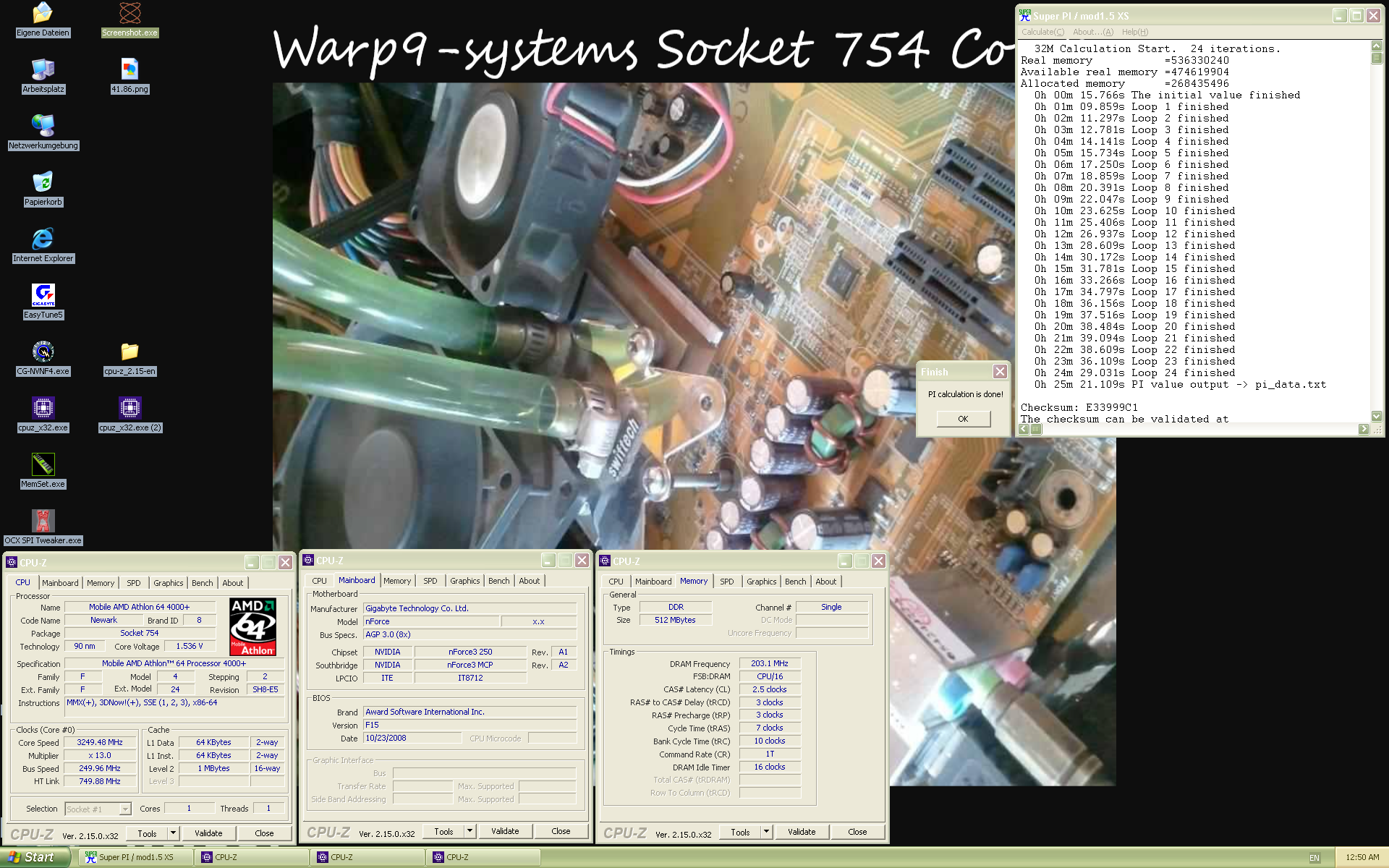This screenshot has width=1389, height=868.
Task: Click the AMD Athlon 64 logo
Action: click(x=252, y=626)
